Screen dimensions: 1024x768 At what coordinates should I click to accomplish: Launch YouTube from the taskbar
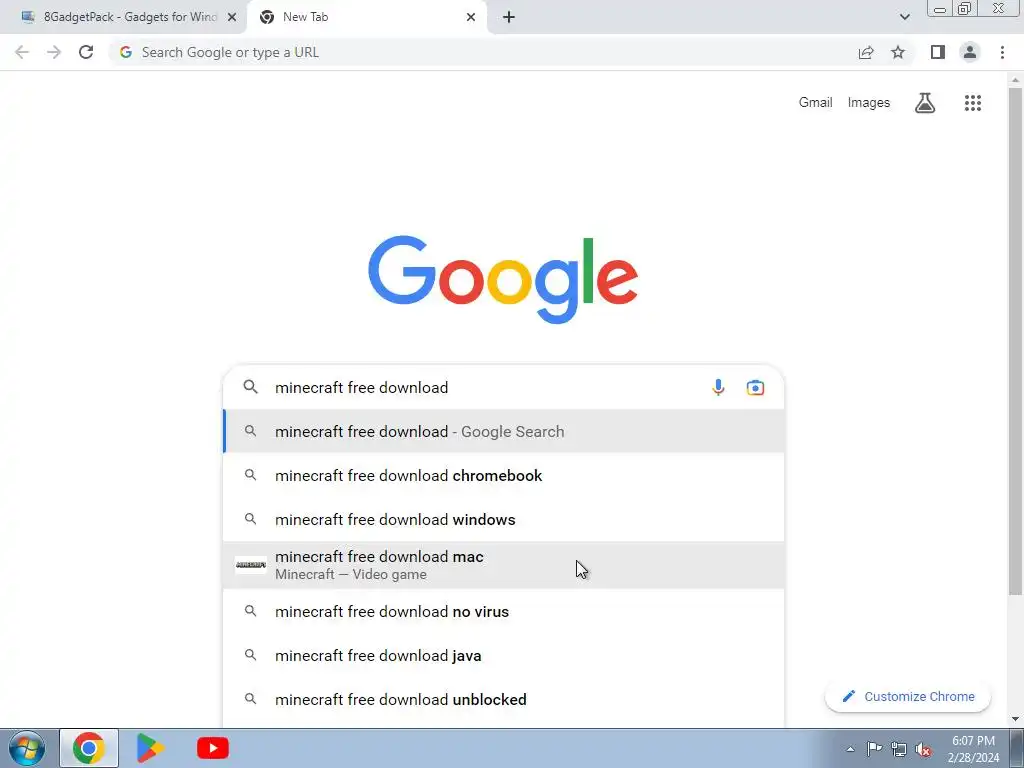[213, 748]
